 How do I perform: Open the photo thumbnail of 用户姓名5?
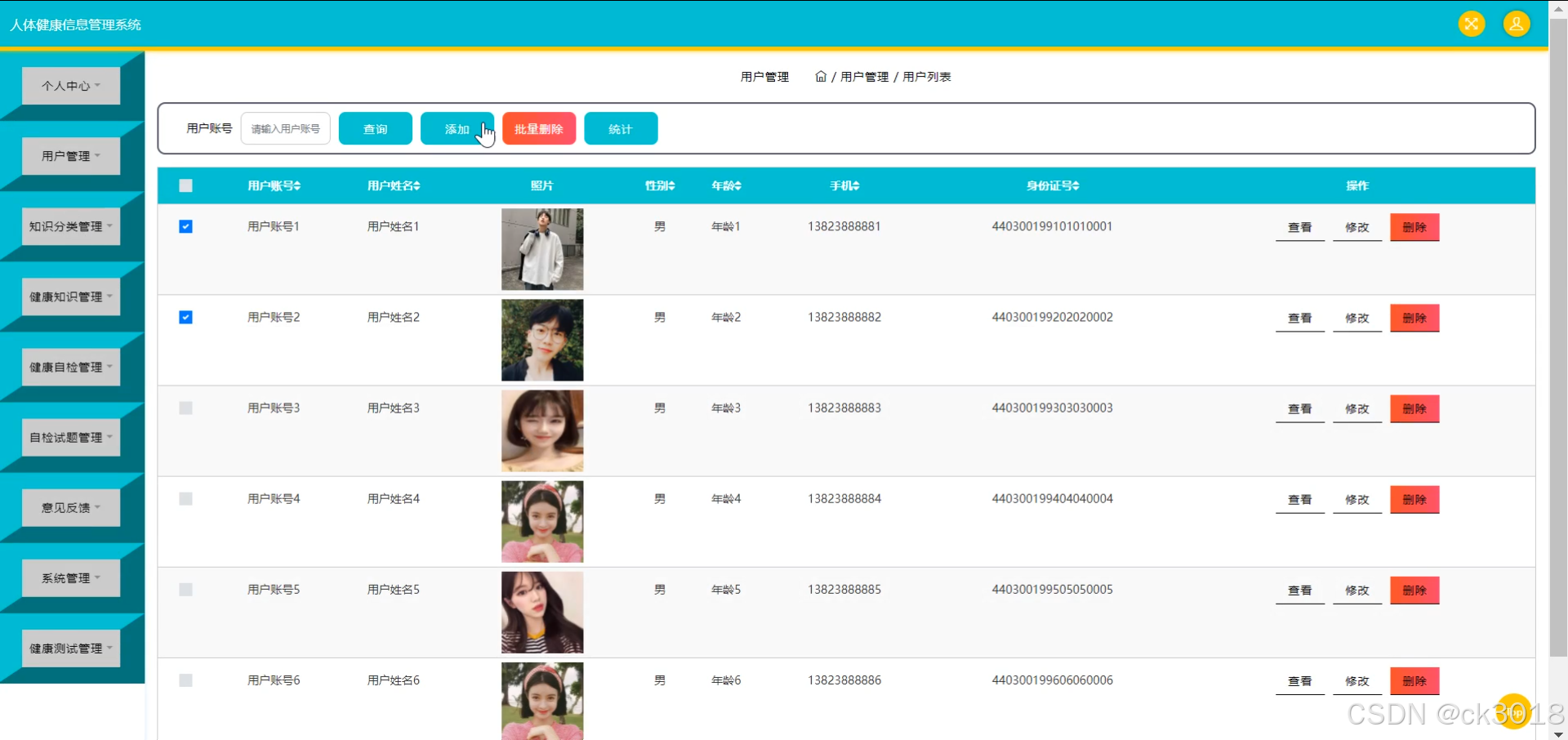coord(542,612)
